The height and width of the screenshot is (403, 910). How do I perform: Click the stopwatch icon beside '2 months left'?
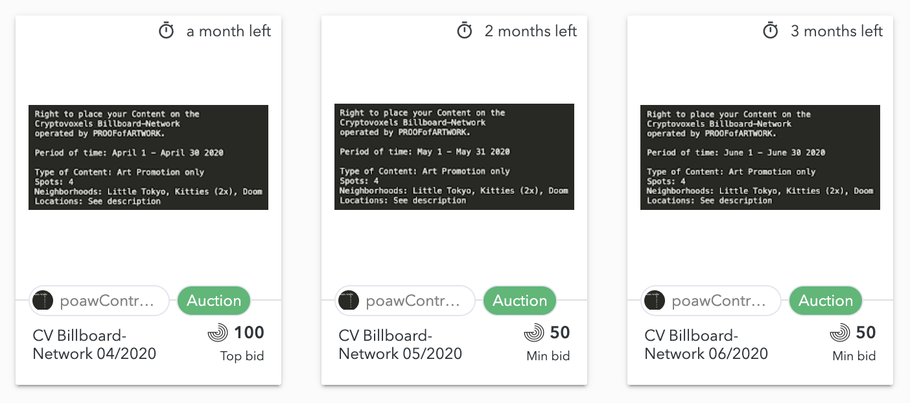pyautogui.click(x=465, y=30)
